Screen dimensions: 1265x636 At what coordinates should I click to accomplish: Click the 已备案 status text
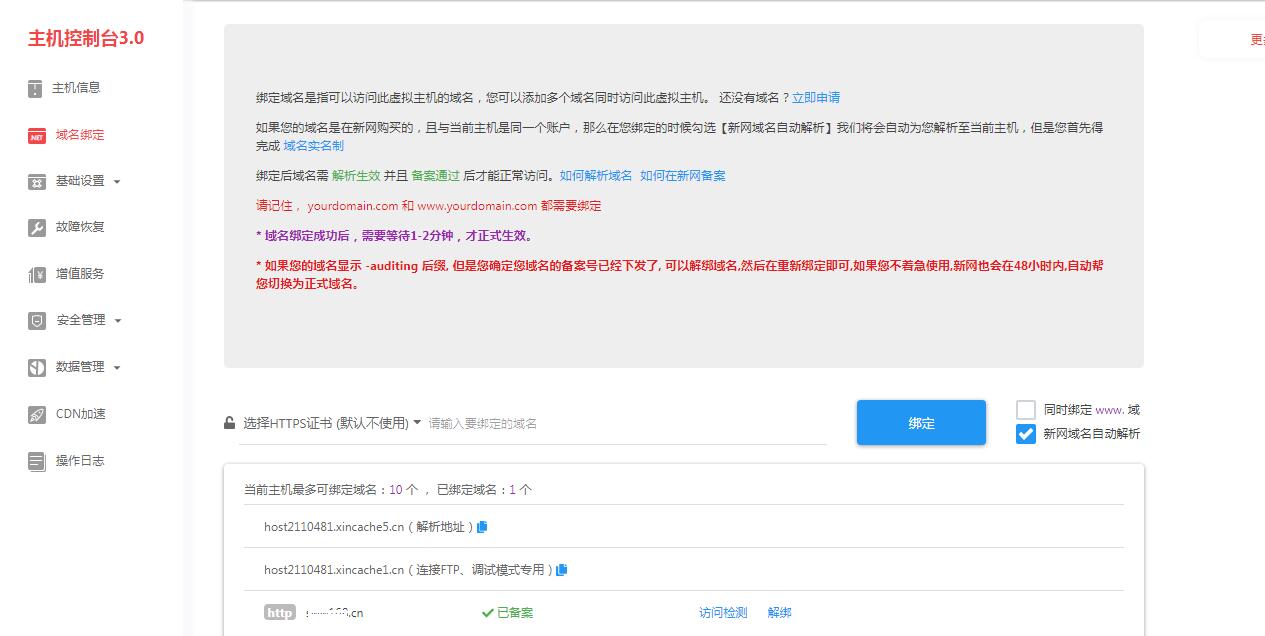tap(507, 613)
